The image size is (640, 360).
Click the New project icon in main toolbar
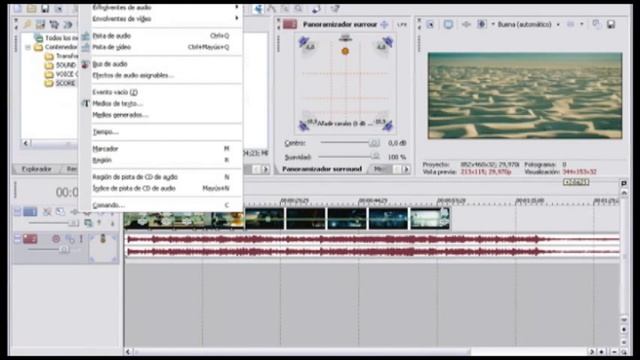click(18, 9)
